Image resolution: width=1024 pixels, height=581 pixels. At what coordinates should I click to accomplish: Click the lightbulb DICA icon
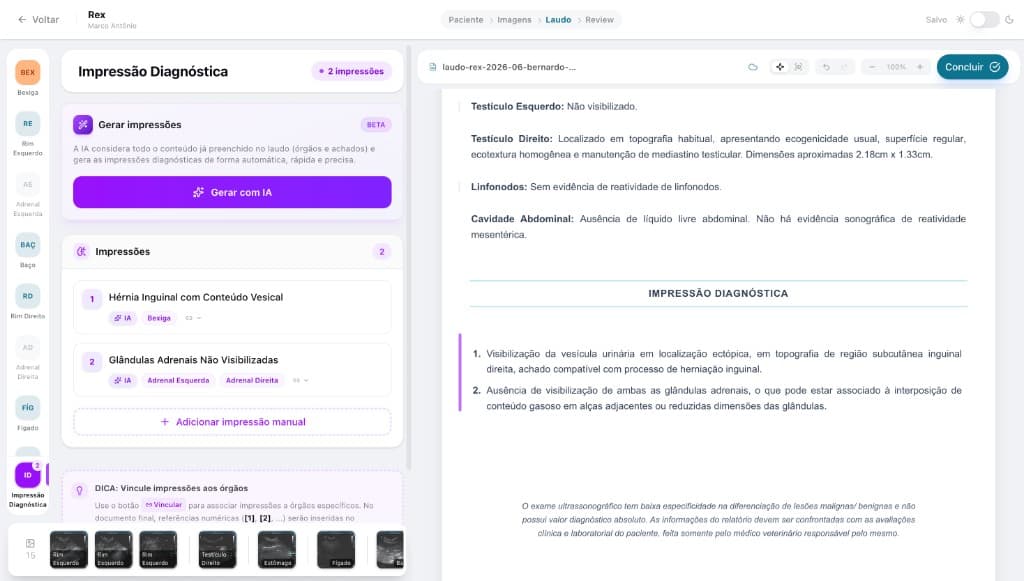tap(80, 490)
